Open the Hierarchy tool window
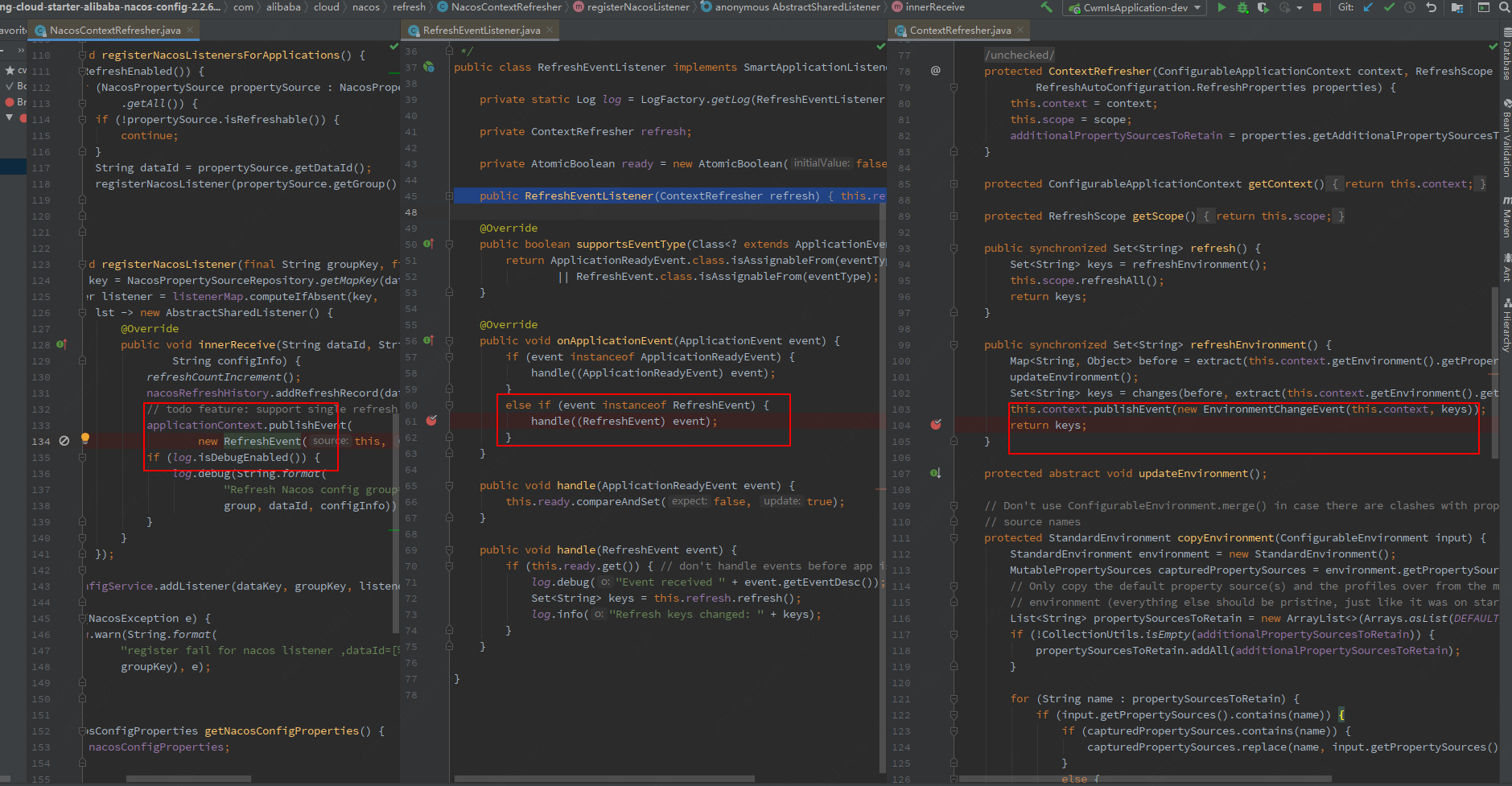This screenshot has height=786, width=1512. 1506,325
